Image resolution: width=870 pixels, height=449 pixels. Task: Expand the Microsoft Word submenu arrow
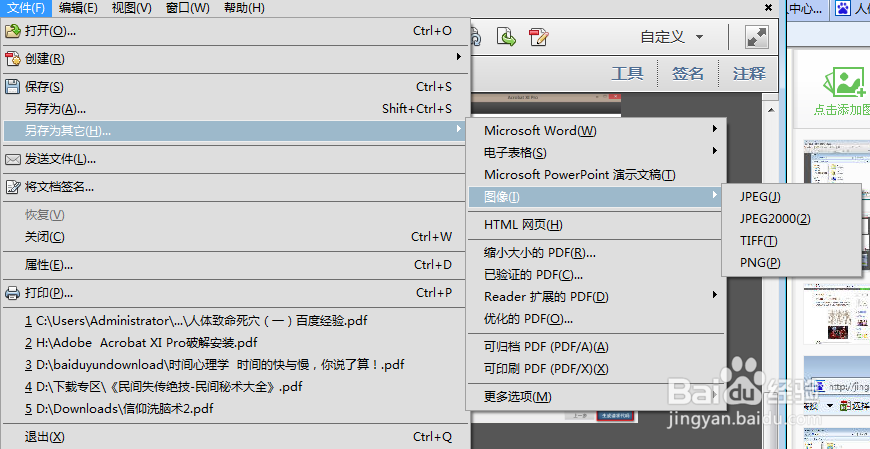715,129
